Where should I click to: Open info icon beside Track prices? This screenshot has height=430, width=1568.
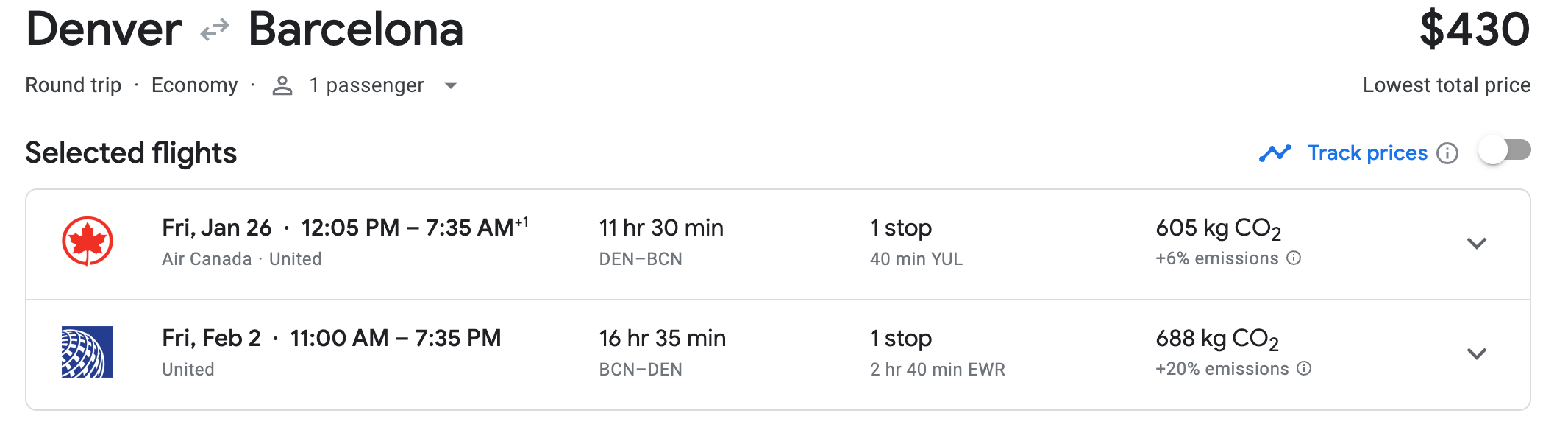click(x=1447, y=153)
